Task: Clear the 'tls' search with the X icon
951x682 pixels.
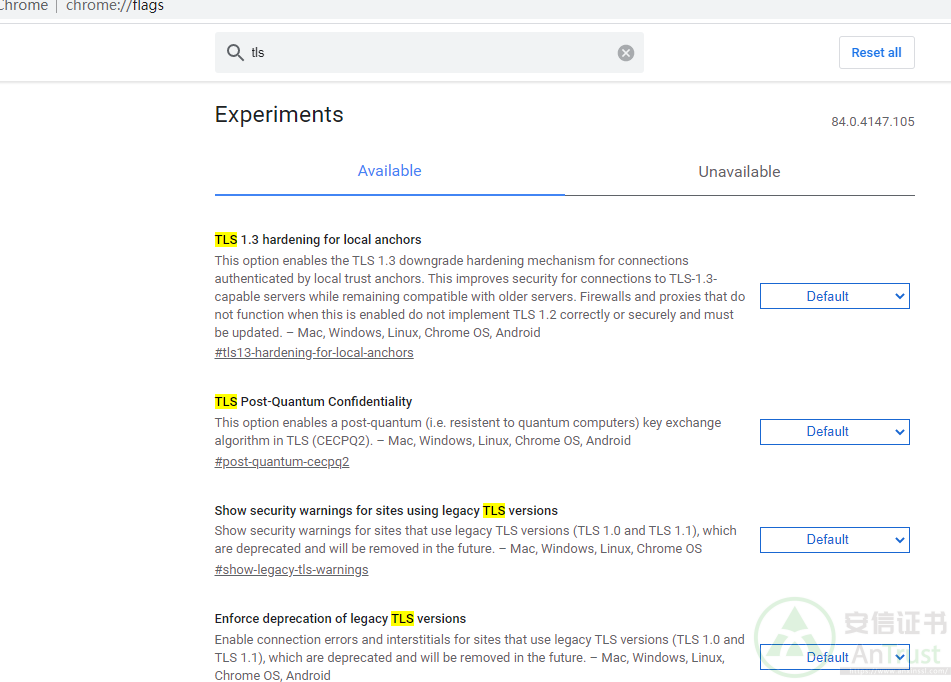Action: pyautogui.click(x=626, y=53)
